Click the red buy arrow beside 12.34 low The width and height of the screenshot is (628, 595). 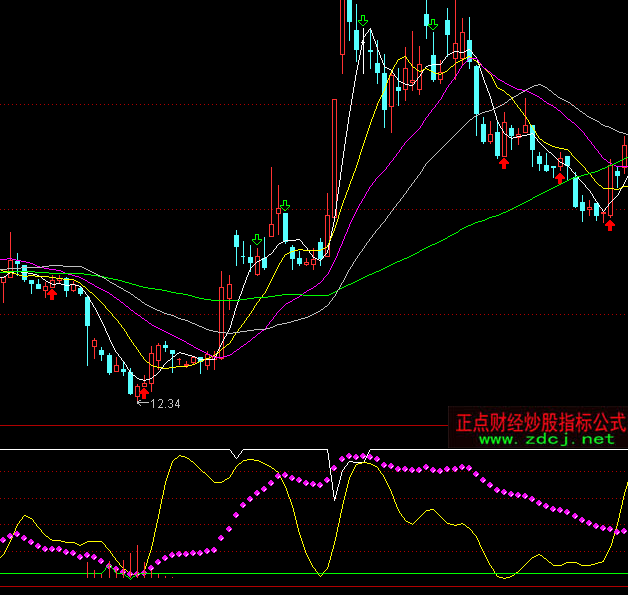pyautogui.click(x=143, y=393)
